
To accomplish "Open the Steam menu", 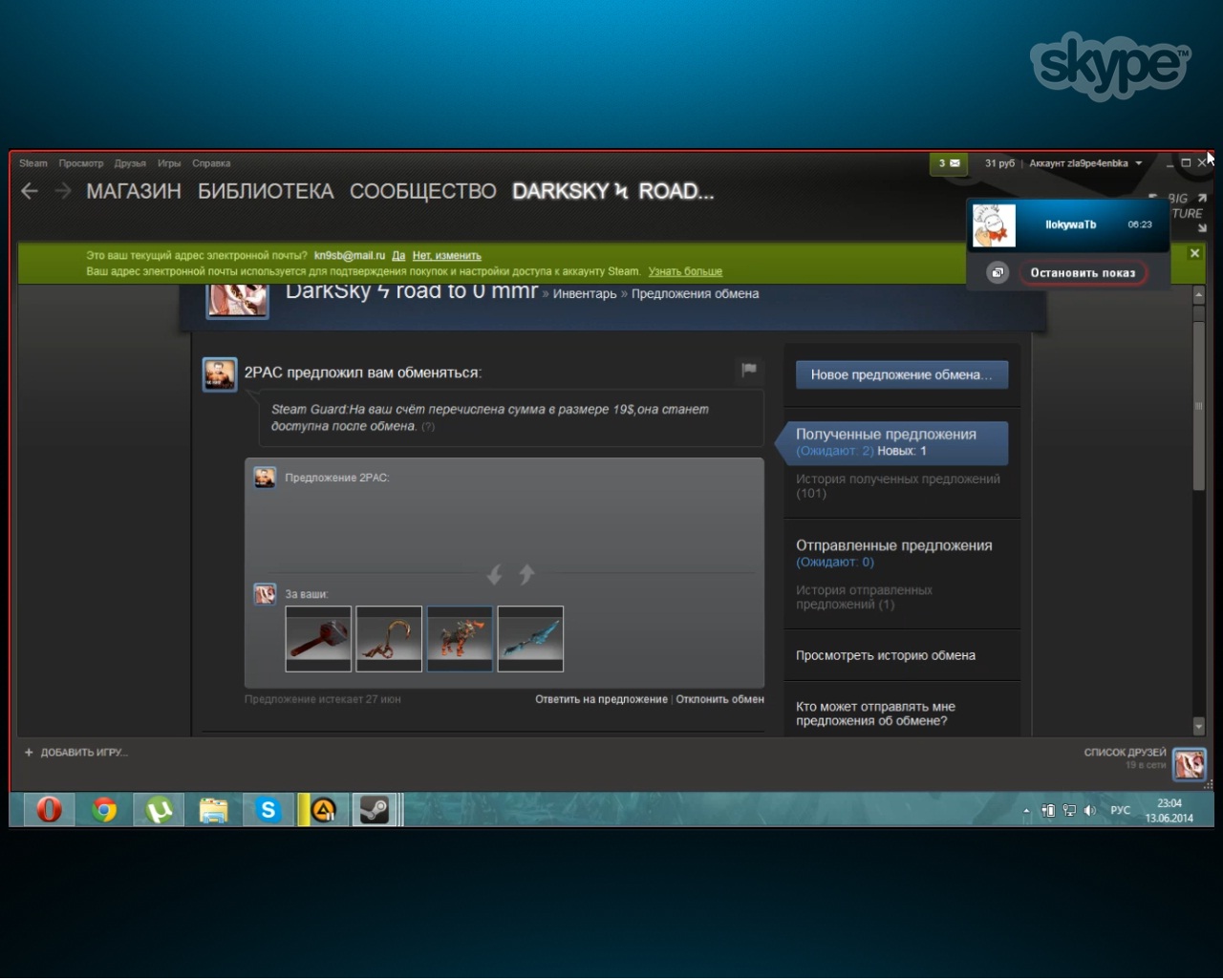I will (x=33, y=163).
